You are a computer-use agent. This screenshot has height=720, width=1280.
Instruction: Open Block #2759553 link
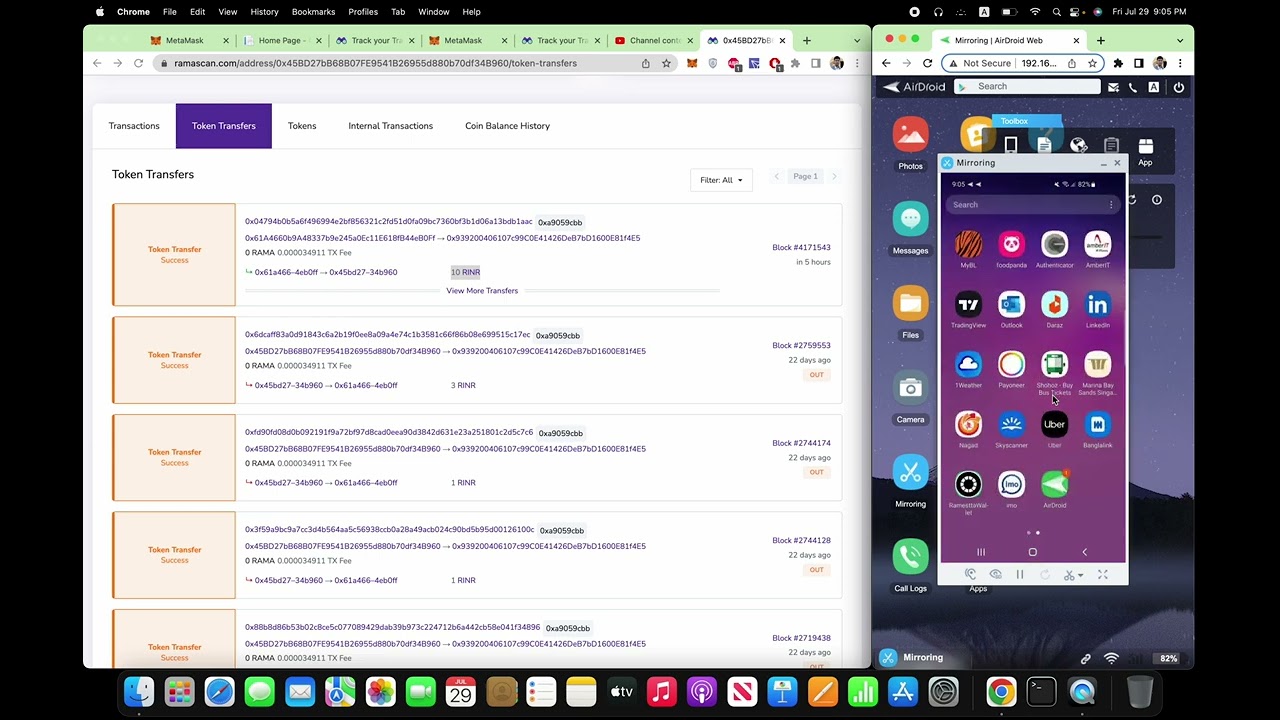(x=801, y=345)
